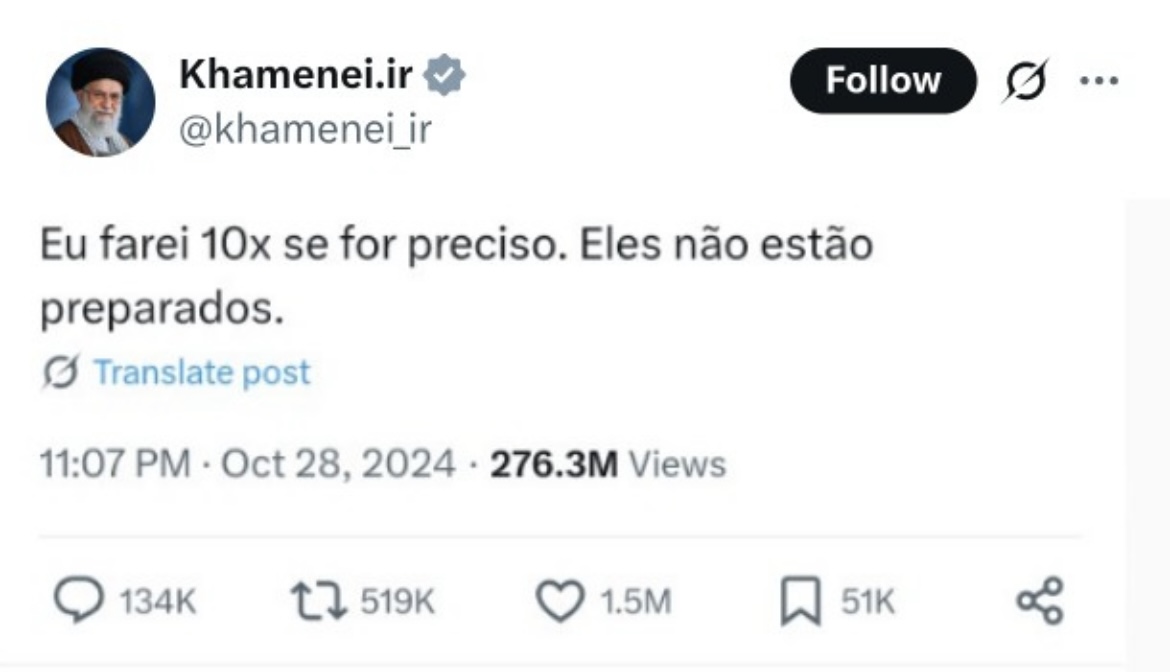Click the share icon on the post
Image resolution: width=1170 pixels, height=672 pixels.
[1039, 601]
